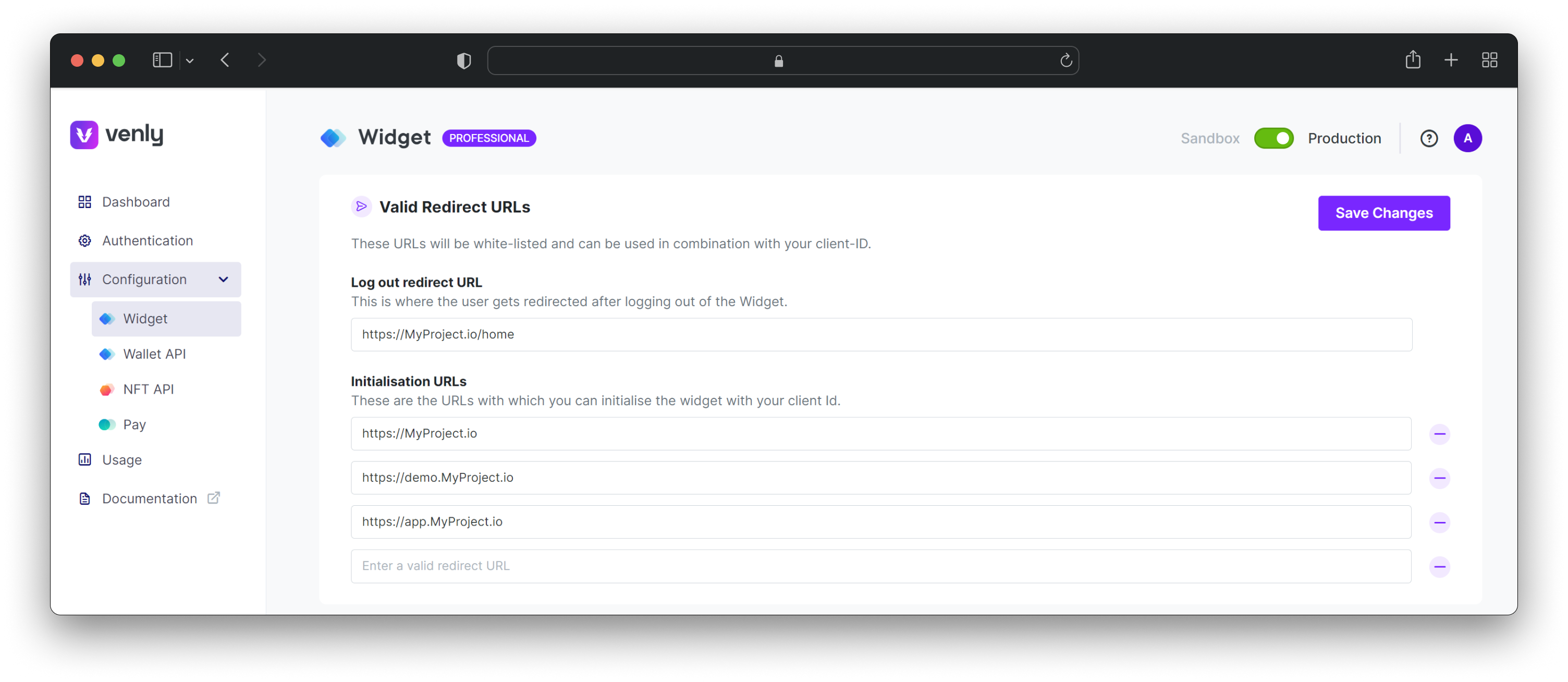Open a new browser tab
Viewport: 1568px width, 682px height.
1451,60
